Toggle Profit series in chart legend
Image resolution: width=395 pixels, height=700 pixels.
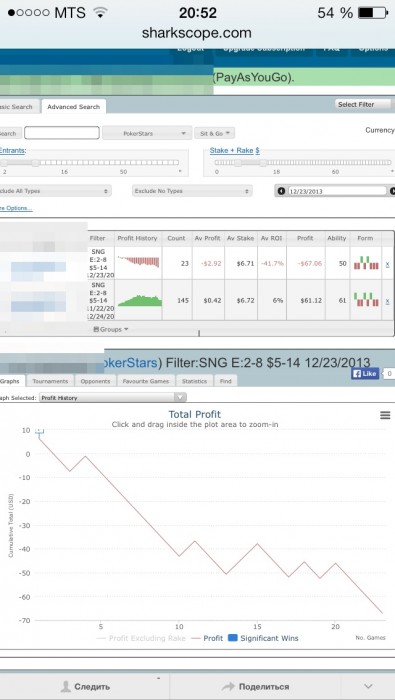click(207, 638)
